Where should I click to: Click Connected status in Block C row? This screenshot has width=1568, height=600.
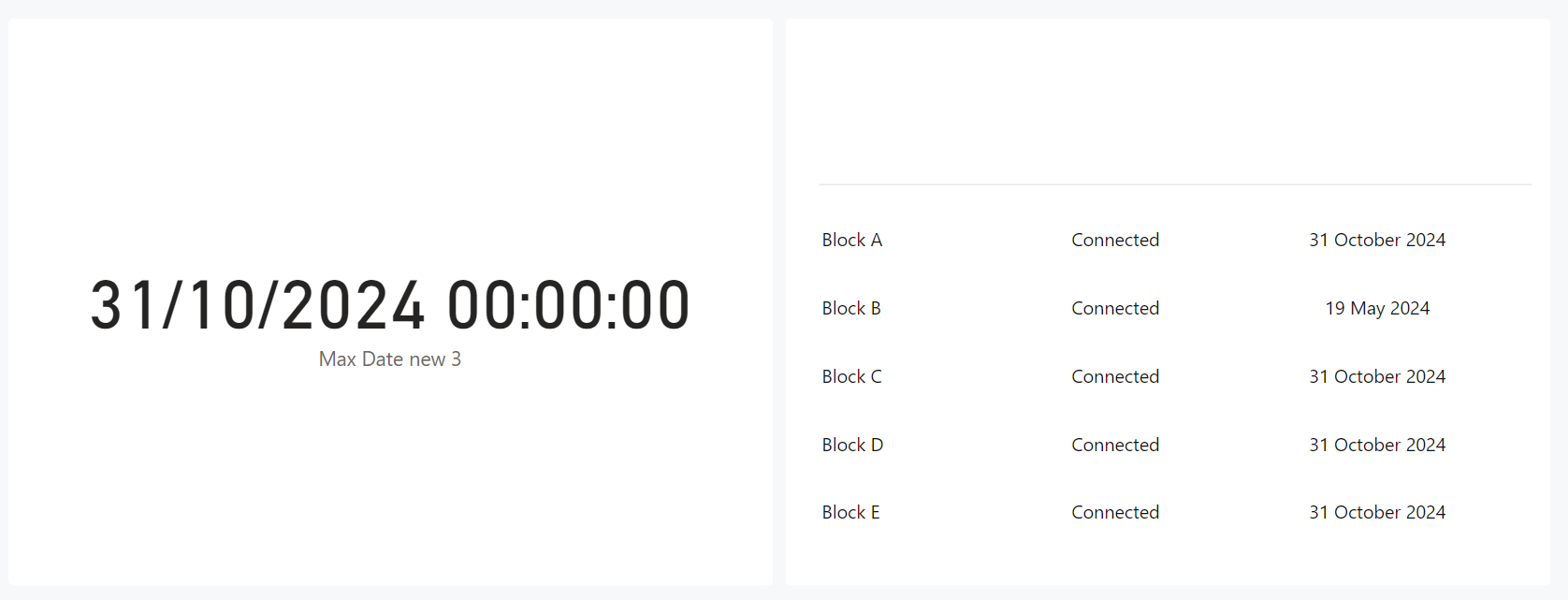pos(1115,376)
